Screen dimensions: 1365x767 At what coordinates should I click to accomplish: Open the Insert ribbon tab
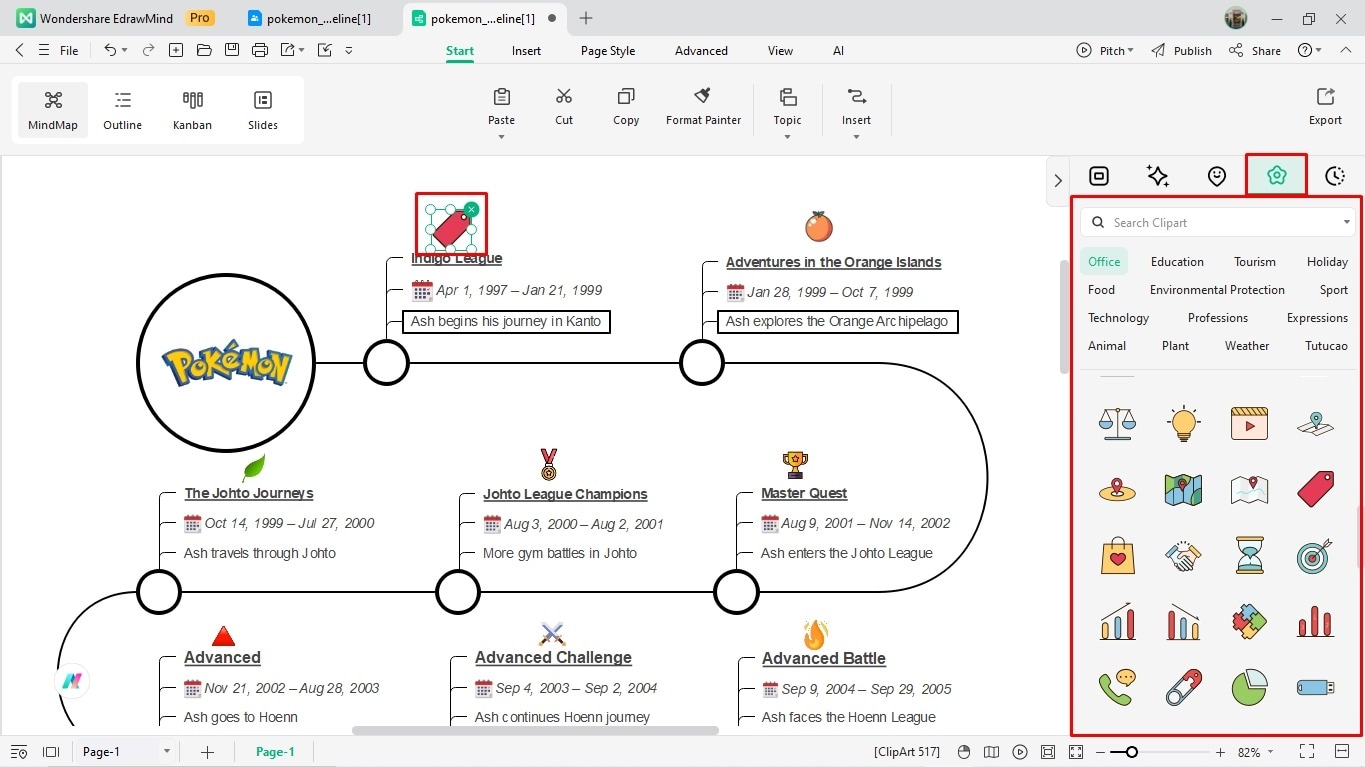point(526,51)
